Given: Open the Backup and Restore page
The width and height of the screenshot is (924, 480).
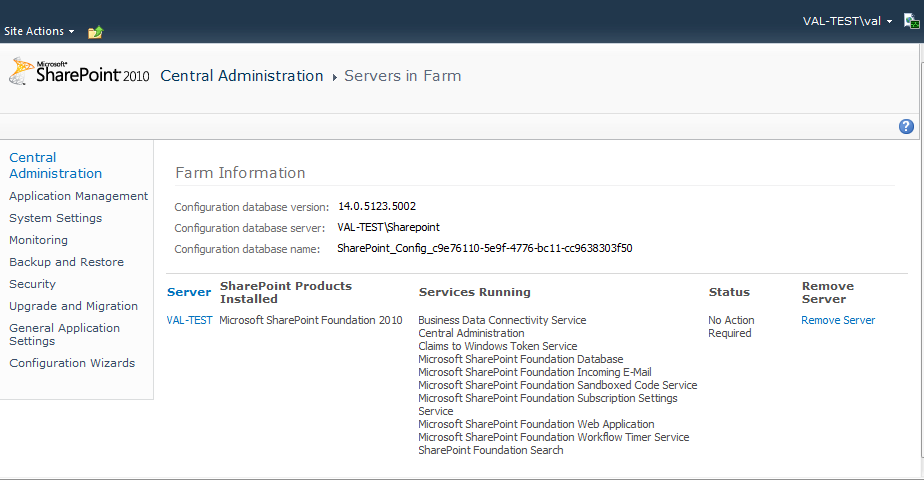Looking at the screenshot, I should coord(66,262).
